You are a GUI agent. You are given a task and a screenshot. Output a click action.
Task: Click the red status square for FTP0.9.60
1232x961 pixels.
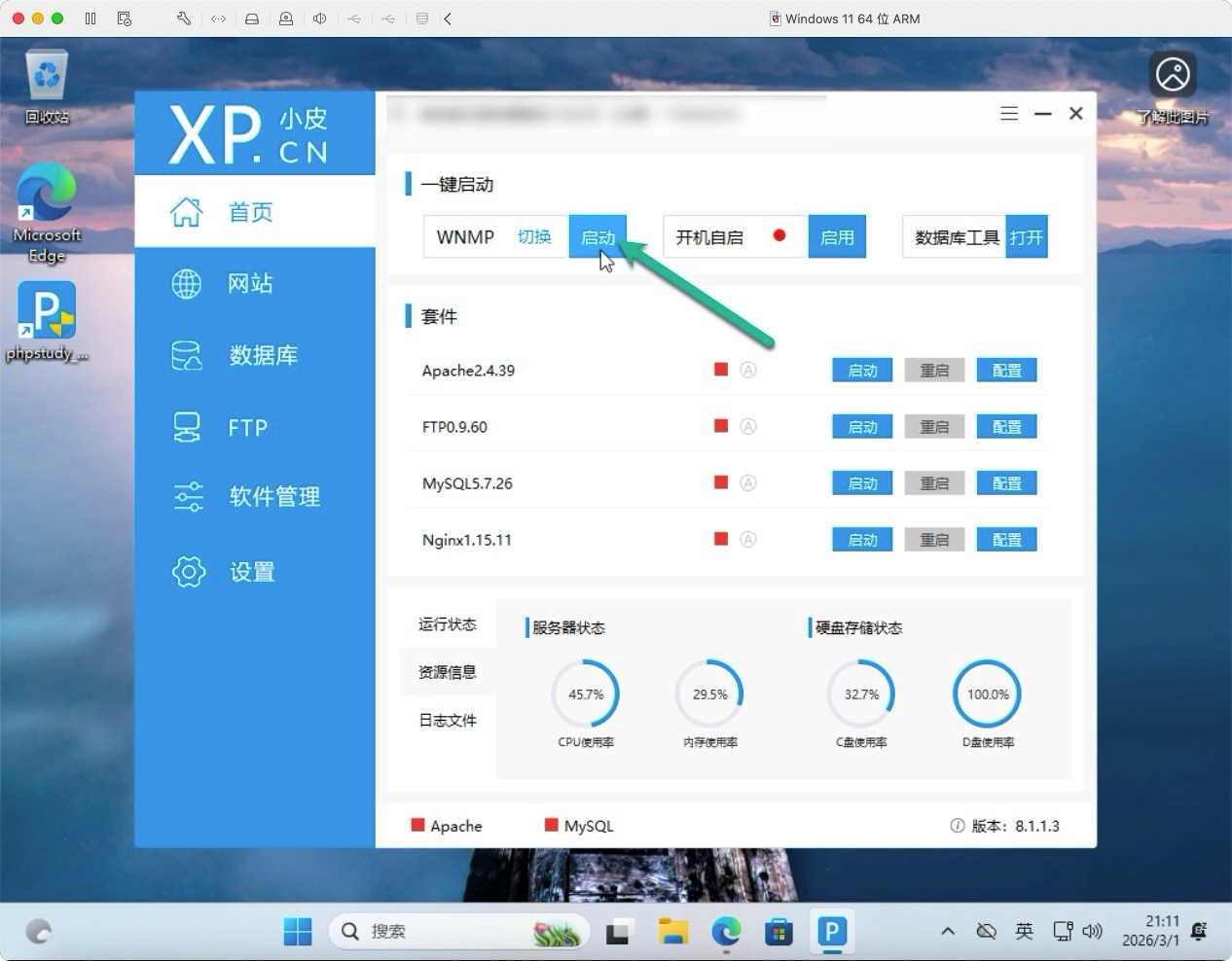pos(721,425)
